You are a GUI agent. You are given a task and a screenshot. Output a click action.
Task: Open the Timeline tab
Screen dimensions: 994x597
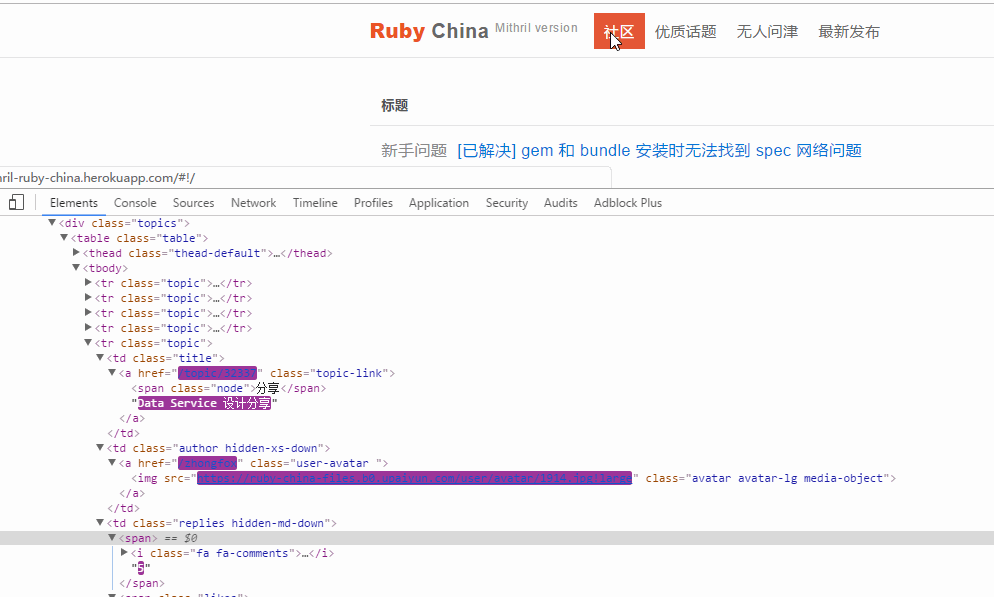click(x=315, y=203)
